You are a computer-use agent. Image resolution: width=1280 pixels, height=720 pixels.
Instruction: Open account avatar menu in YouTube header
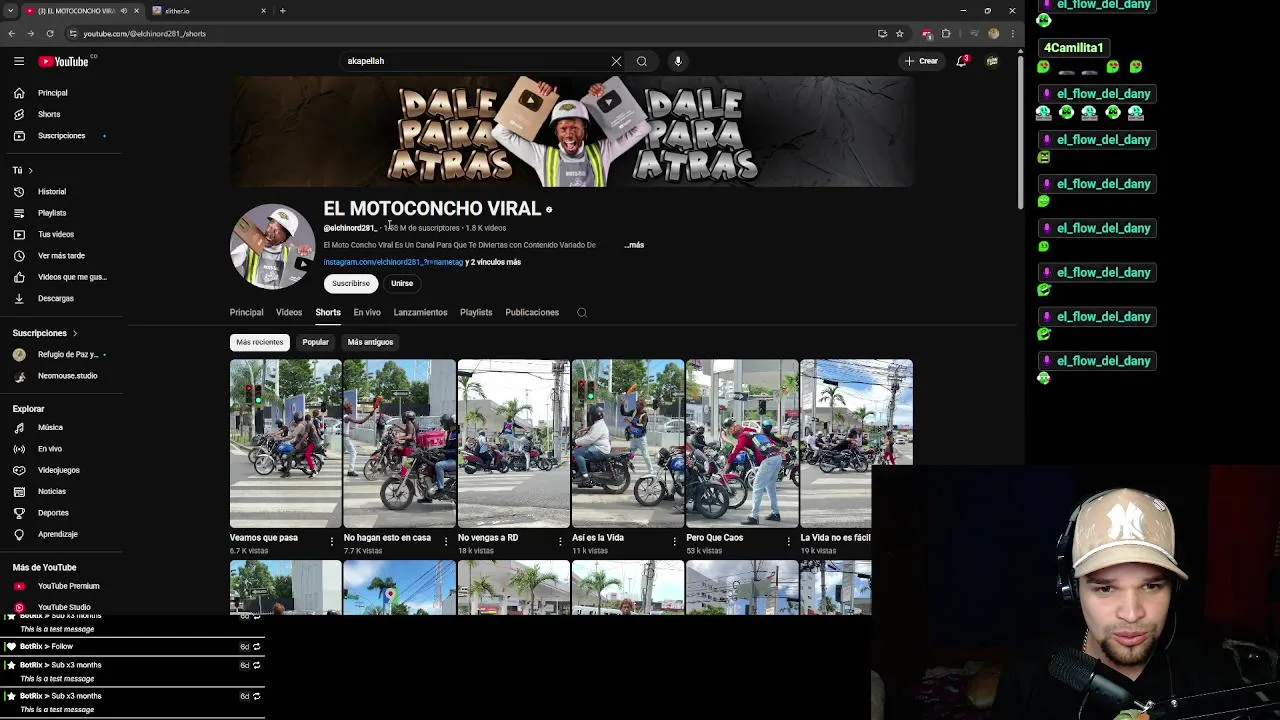click(992, 61)
